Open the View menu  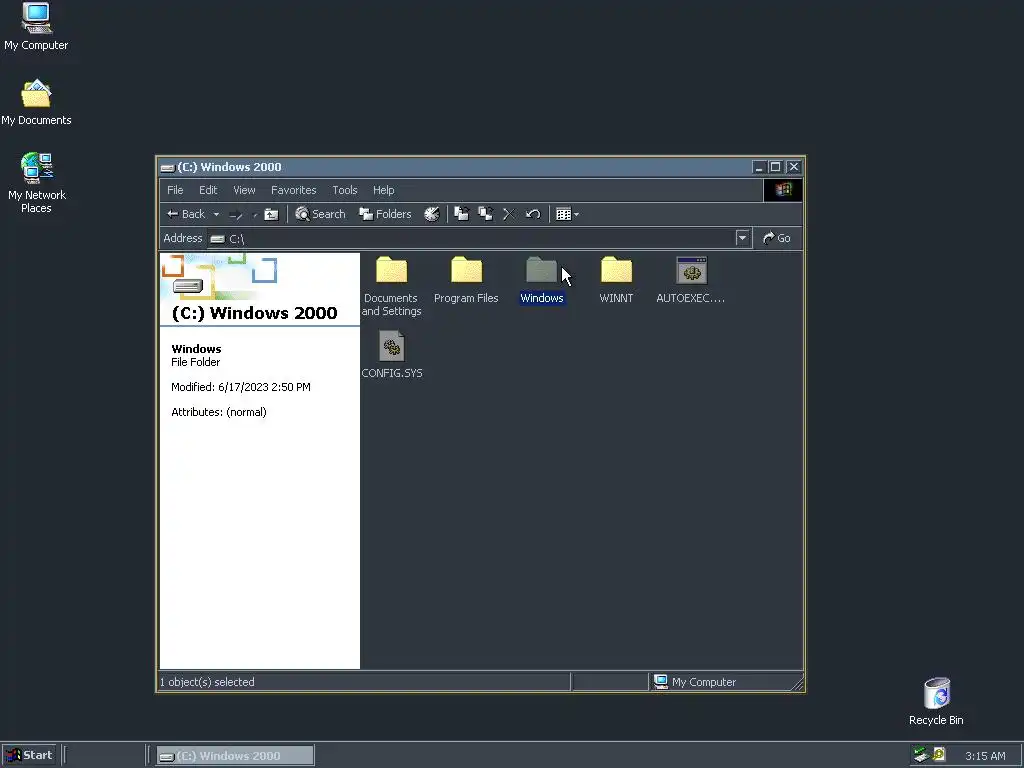click(x=244, y=190)
